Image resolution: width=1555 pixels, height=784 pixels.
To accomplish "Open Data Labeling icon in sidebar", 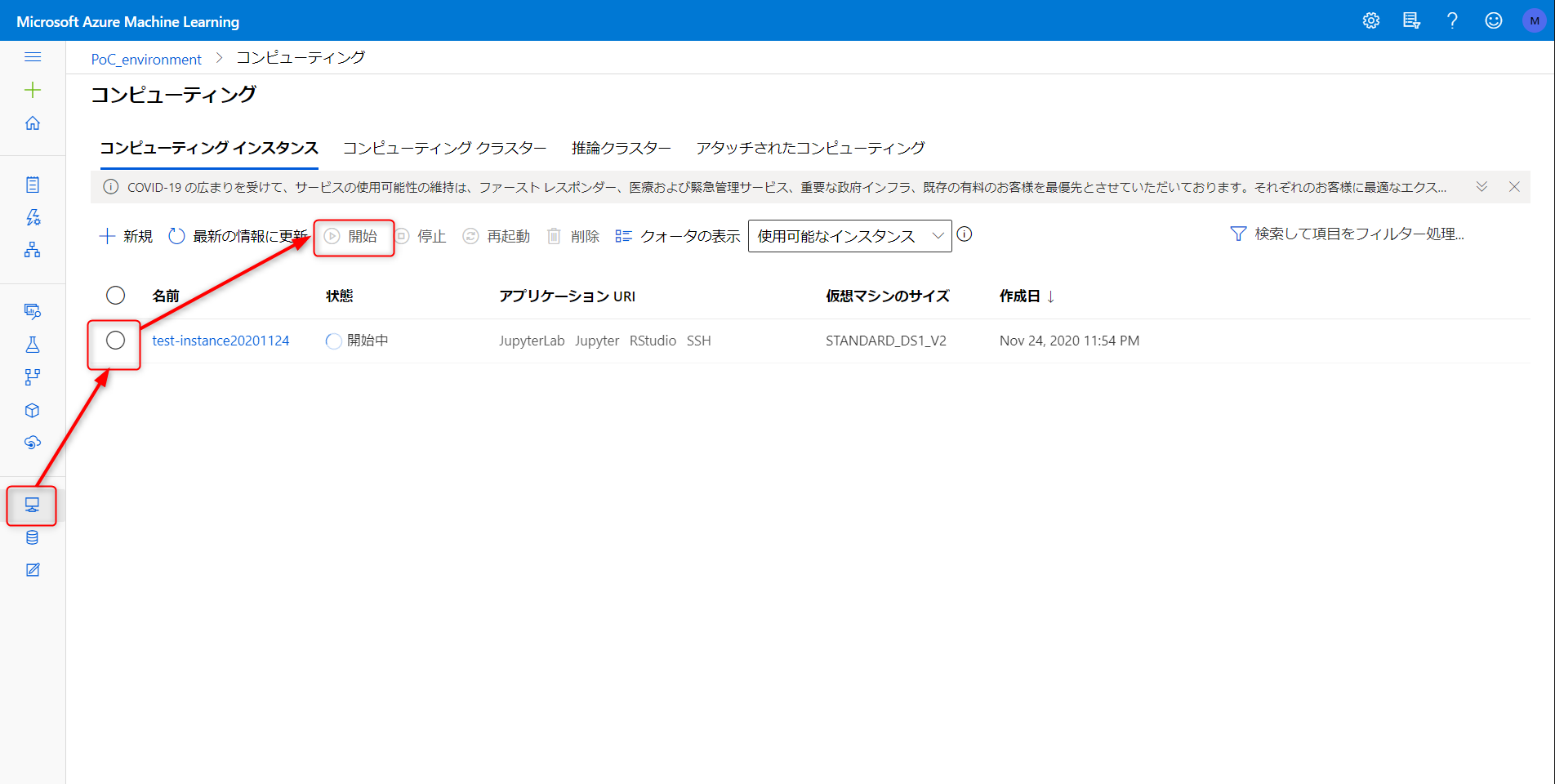I will pos(33,570).
